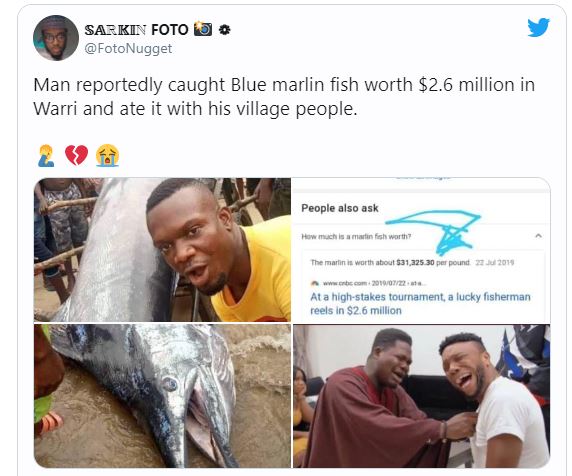This screenshot has height=476, width=572.
Task: Open photo of man in yellow shirt
Action: pos(162,250)
